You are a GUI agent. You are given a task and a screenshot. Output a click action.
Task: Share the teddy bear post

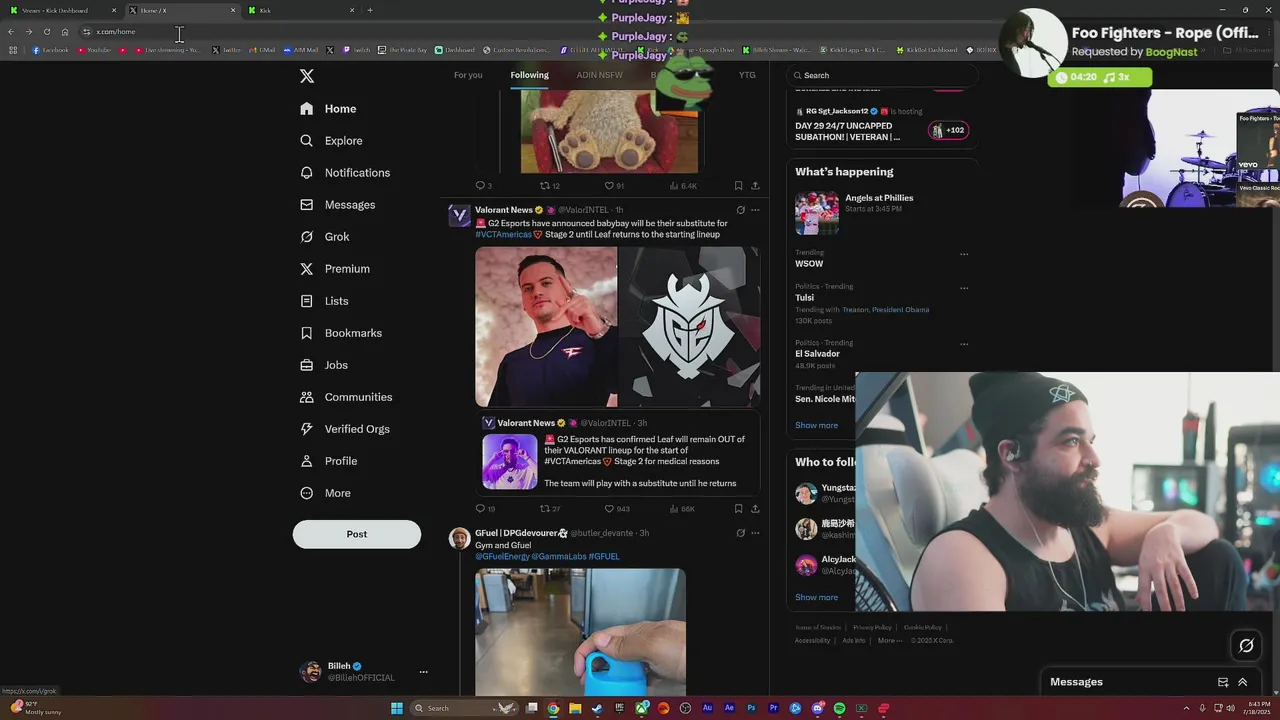pyautogui.click(x=755, y=186)
